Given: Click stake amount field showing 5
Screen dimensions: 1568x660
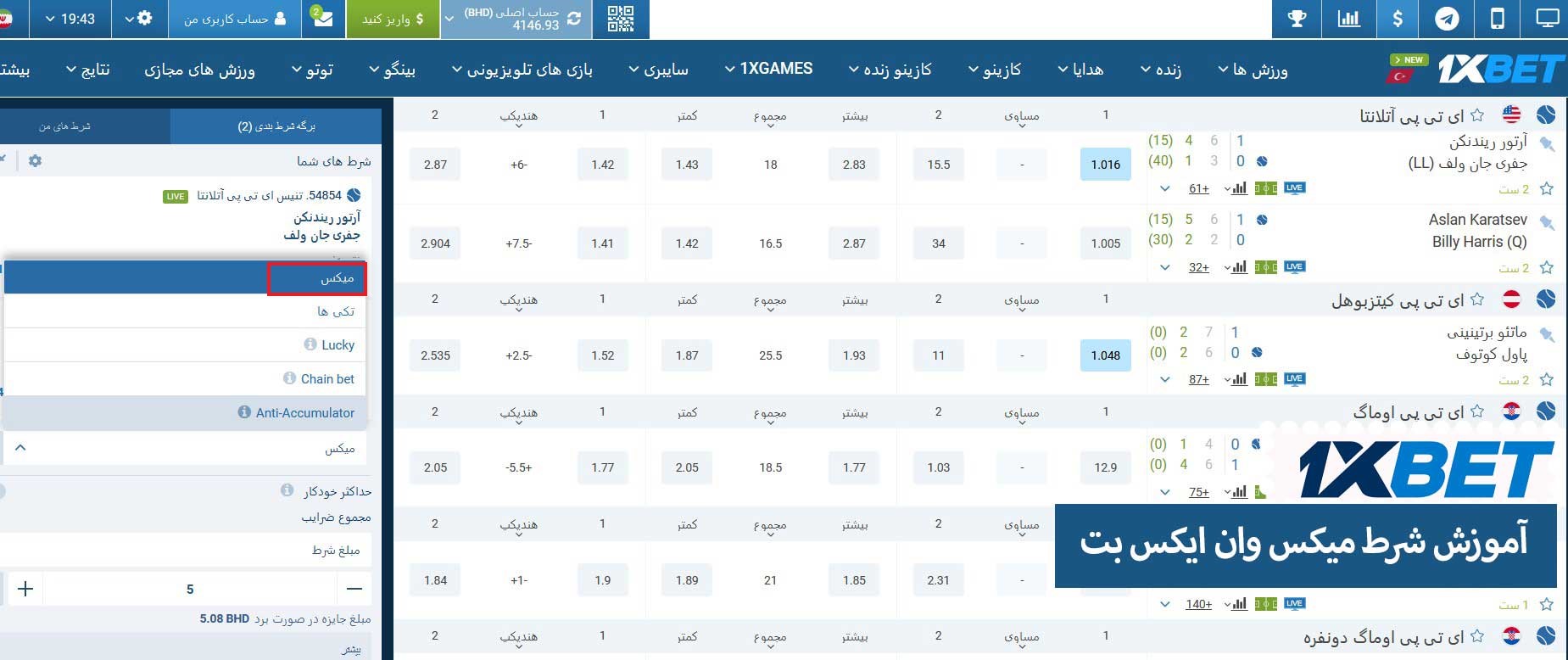Looking at the screenshot, I should (x=190, y=589).
